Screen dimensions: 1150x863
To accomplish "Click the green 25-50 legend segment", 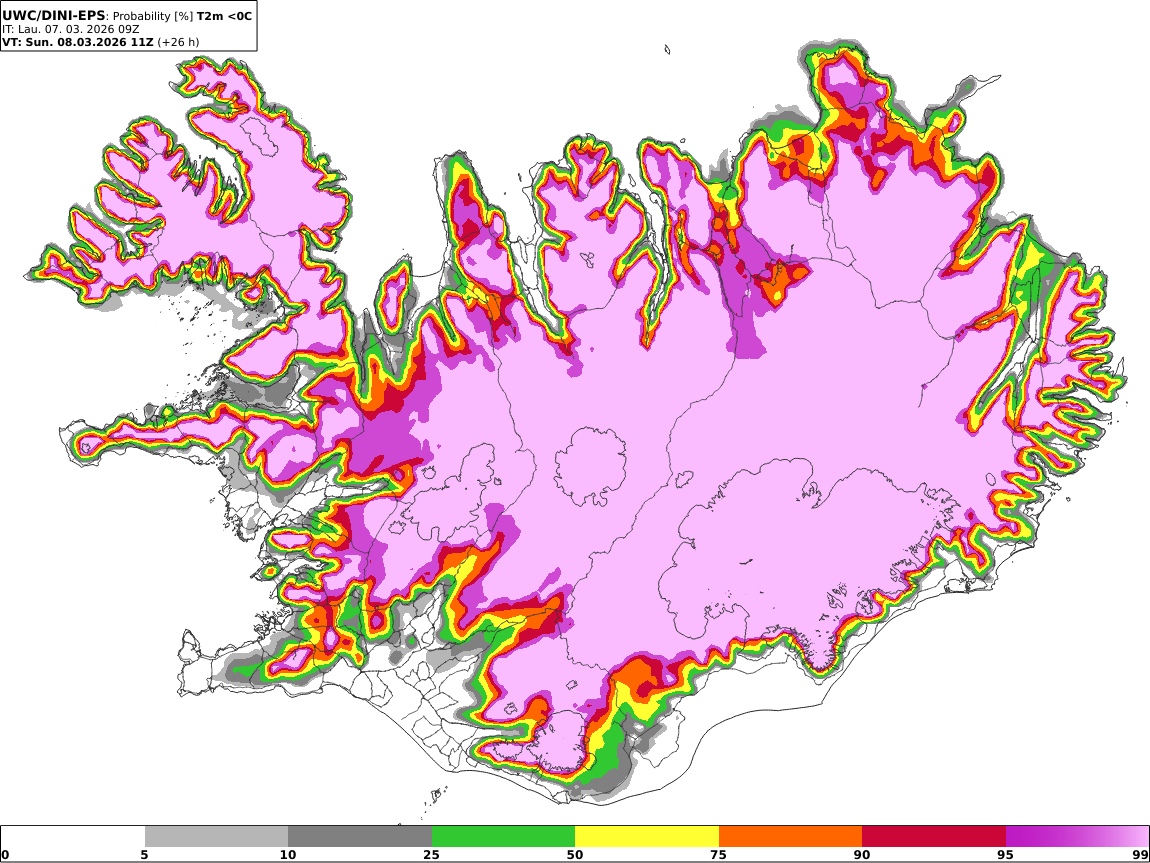I will [x=503, y=836].
